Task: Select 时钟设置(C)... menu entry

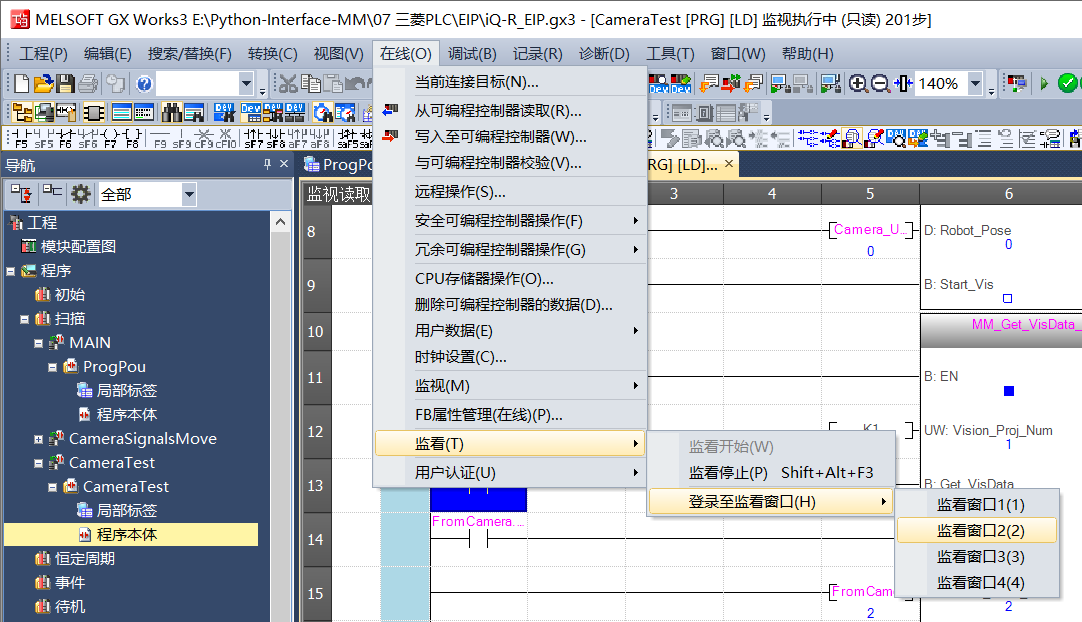Action: pos(510,357)
